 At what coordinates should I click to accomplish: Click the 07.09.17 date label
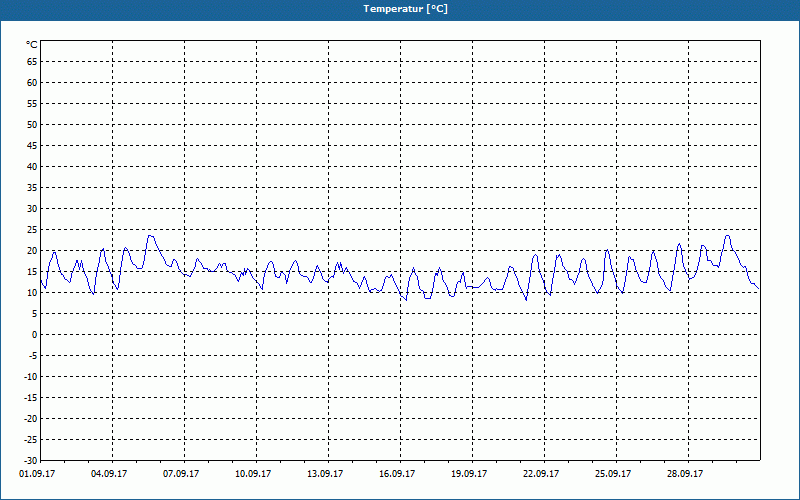pos(181,474)
